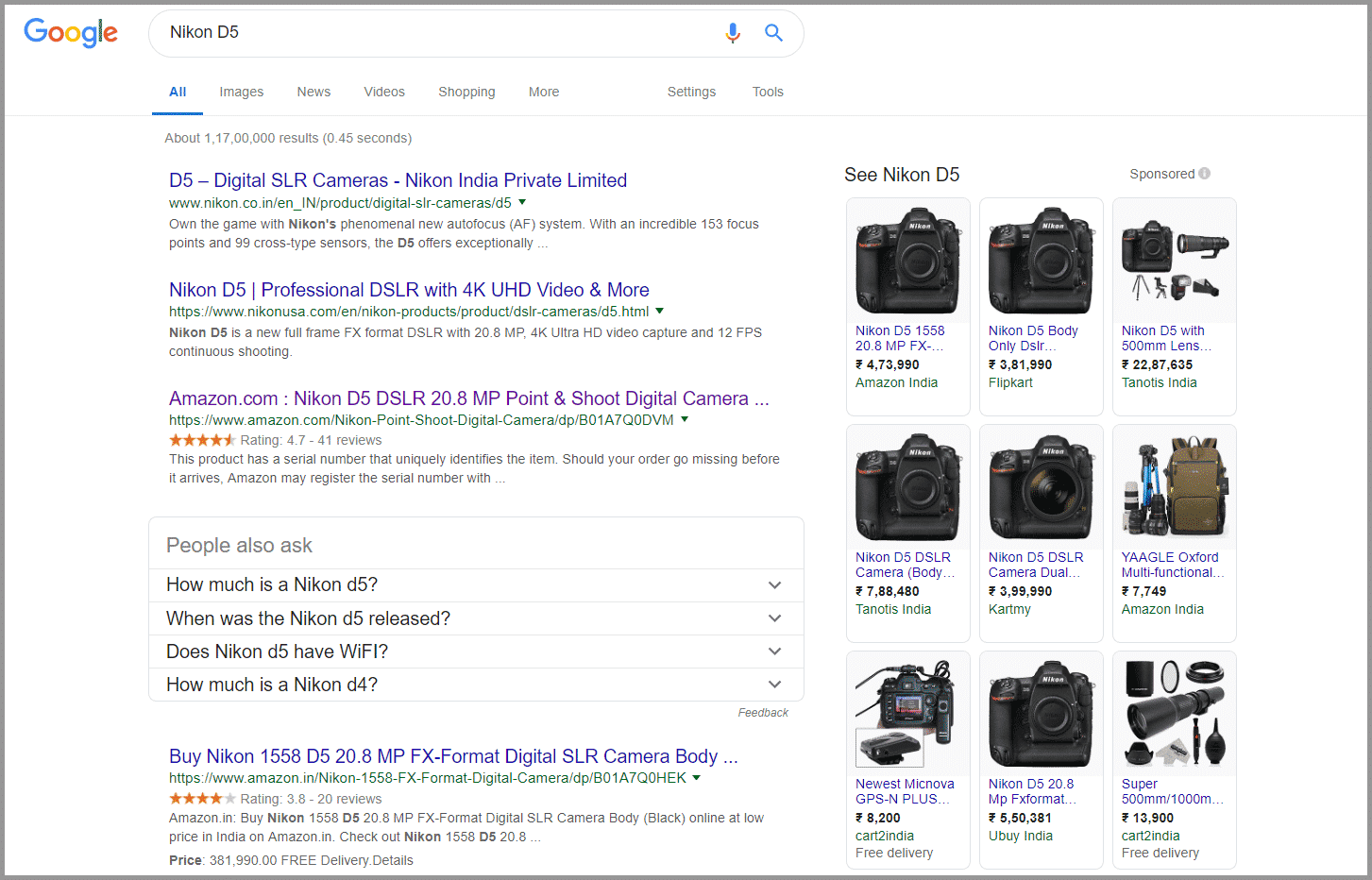Open Kartmy Nikon D5 Dual camera image
The height and width of the screenshot is (880, 1372).
(1042, 488)
